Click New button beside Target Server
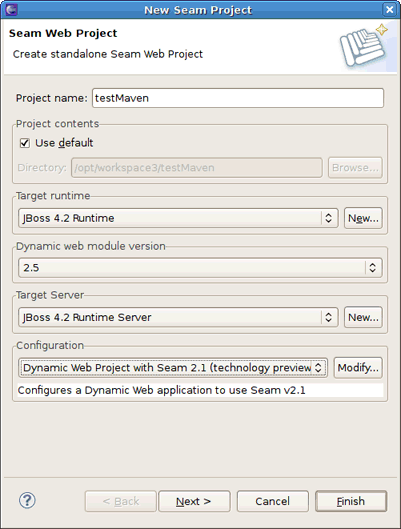 coord(363,317)
